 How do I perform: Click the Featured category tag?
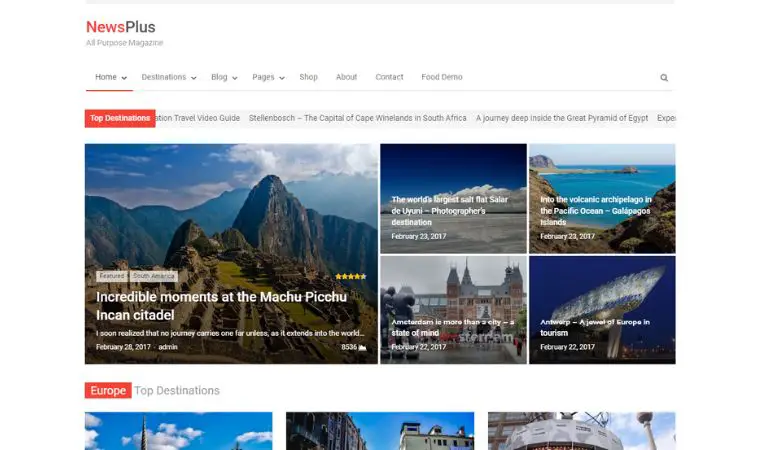pyautogui.click(x=112, y=276)
